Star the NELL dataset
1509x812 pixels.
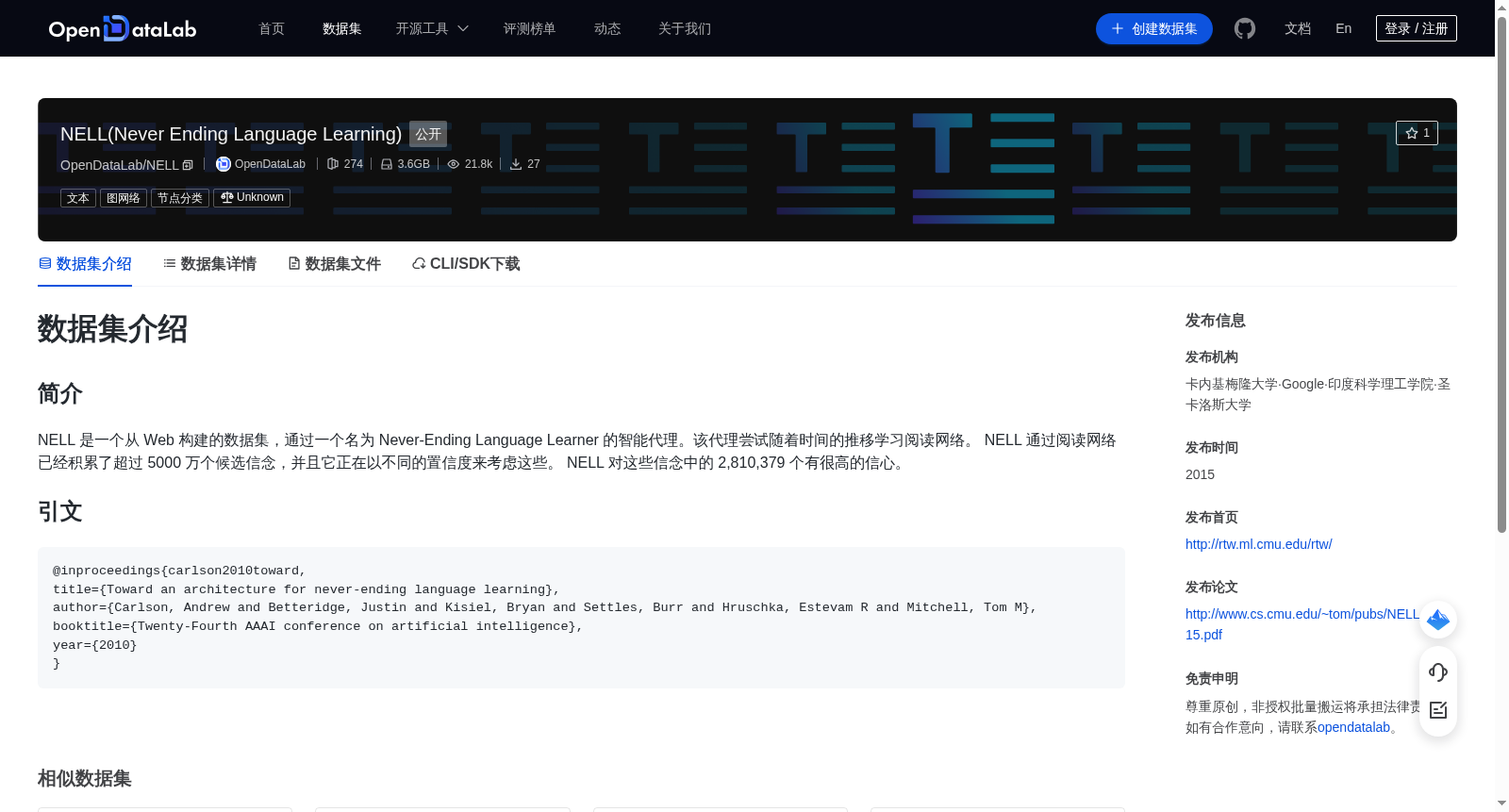coord(1417,133)
